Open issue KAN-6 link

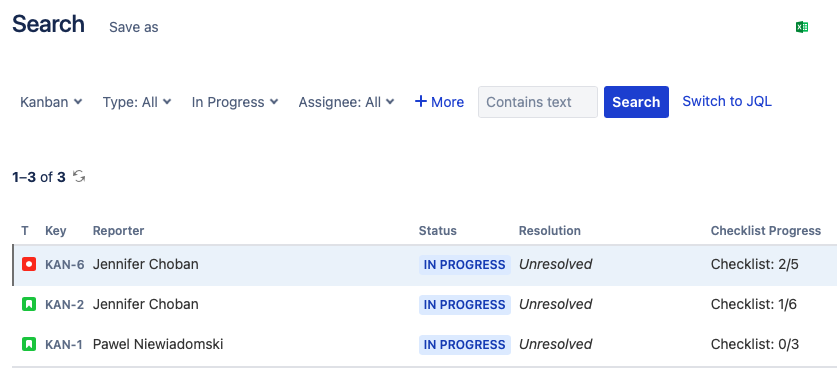65,265
